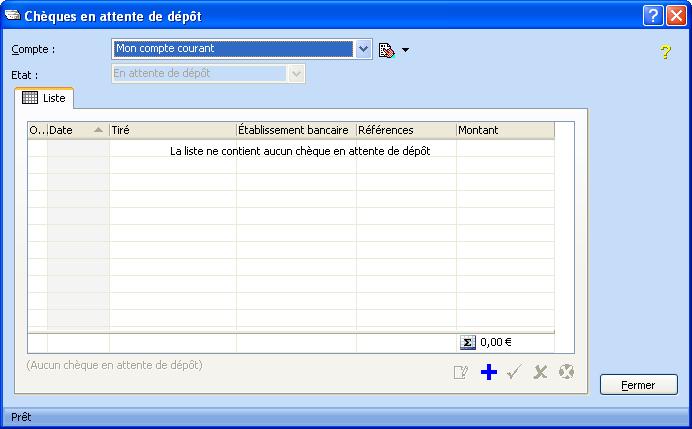This screenshot has height=429, width=692.
Task: Expand the Compte dropdown list
Action: click(363, 49)
